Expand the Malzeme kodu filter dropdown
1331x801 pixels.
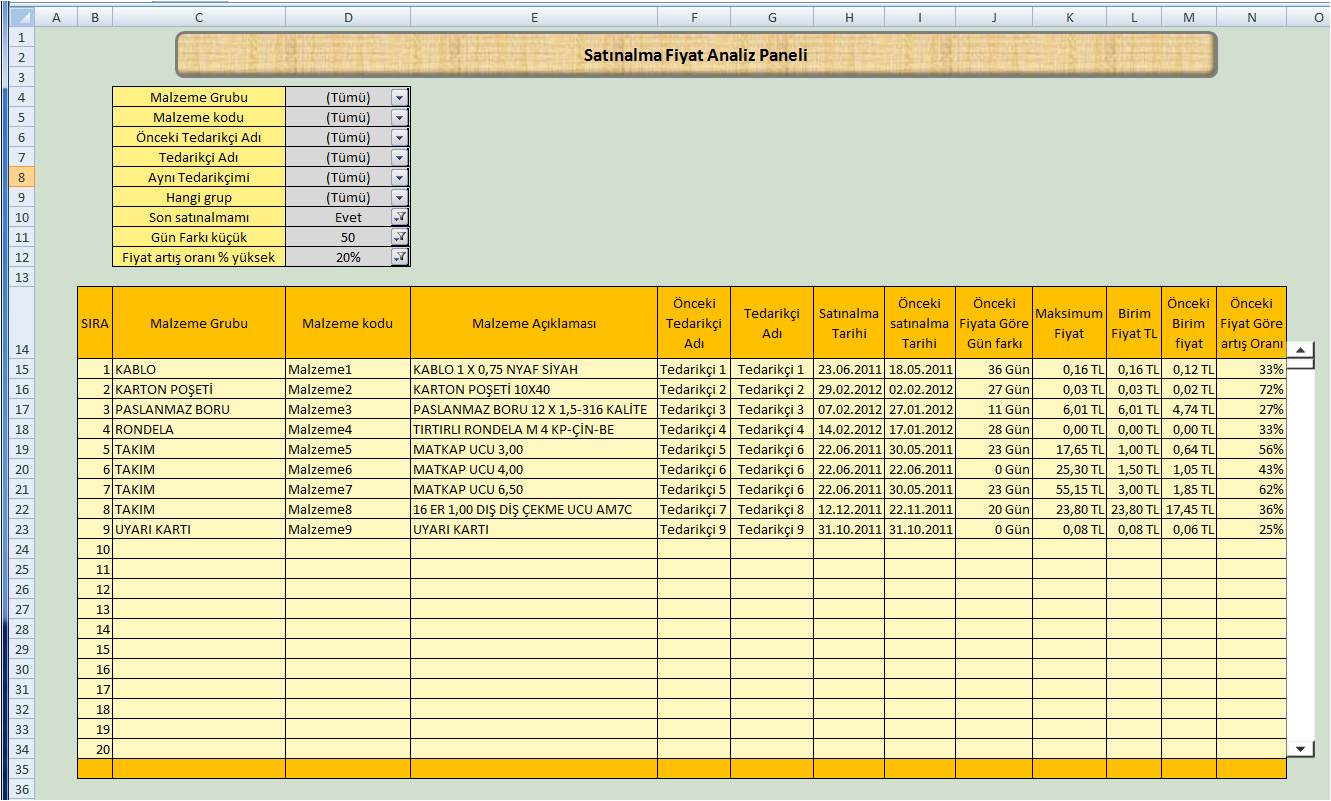pos(399,117)
